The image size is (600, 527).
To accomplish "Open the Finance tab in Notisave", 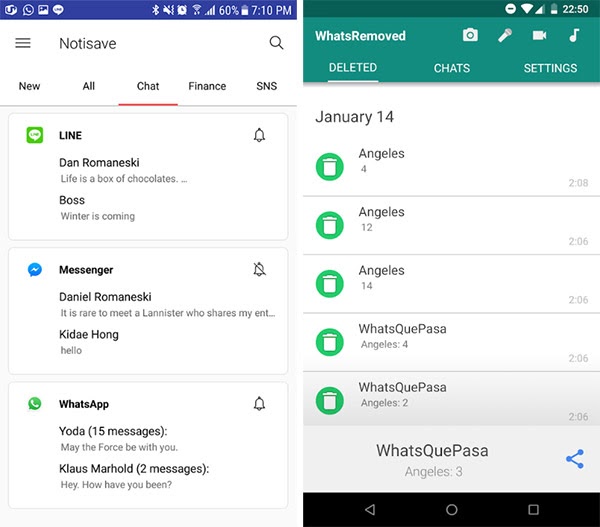I will pos(207,86).
